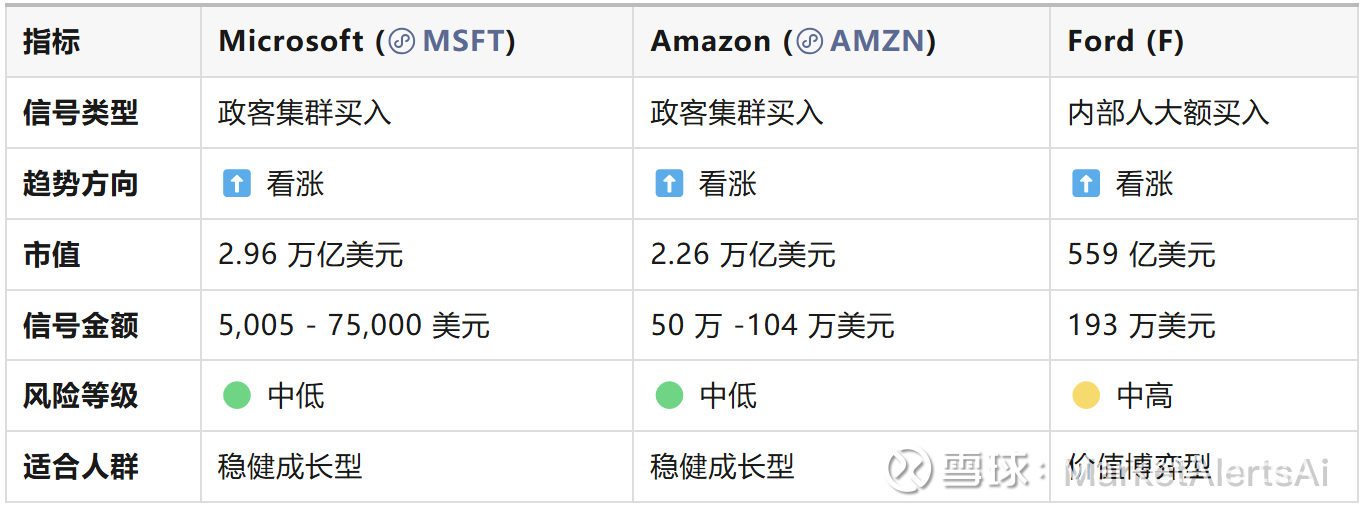Click Ford's blue up-arrow trend icon
Image resolution: width=1368 pixels, height=514 pixels.
coord(1085,184)
